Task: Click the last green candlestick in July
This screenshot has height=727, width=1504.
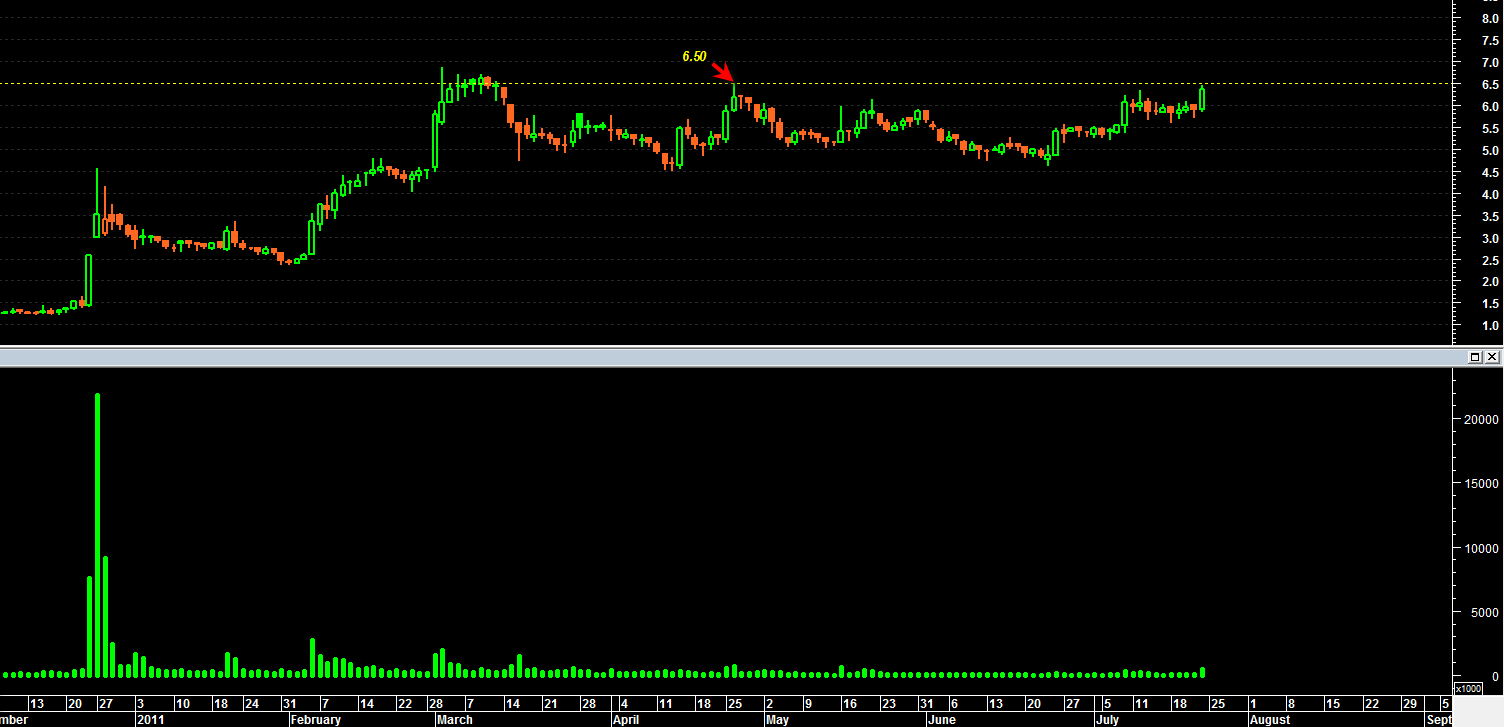Action: pos(1202,98)
